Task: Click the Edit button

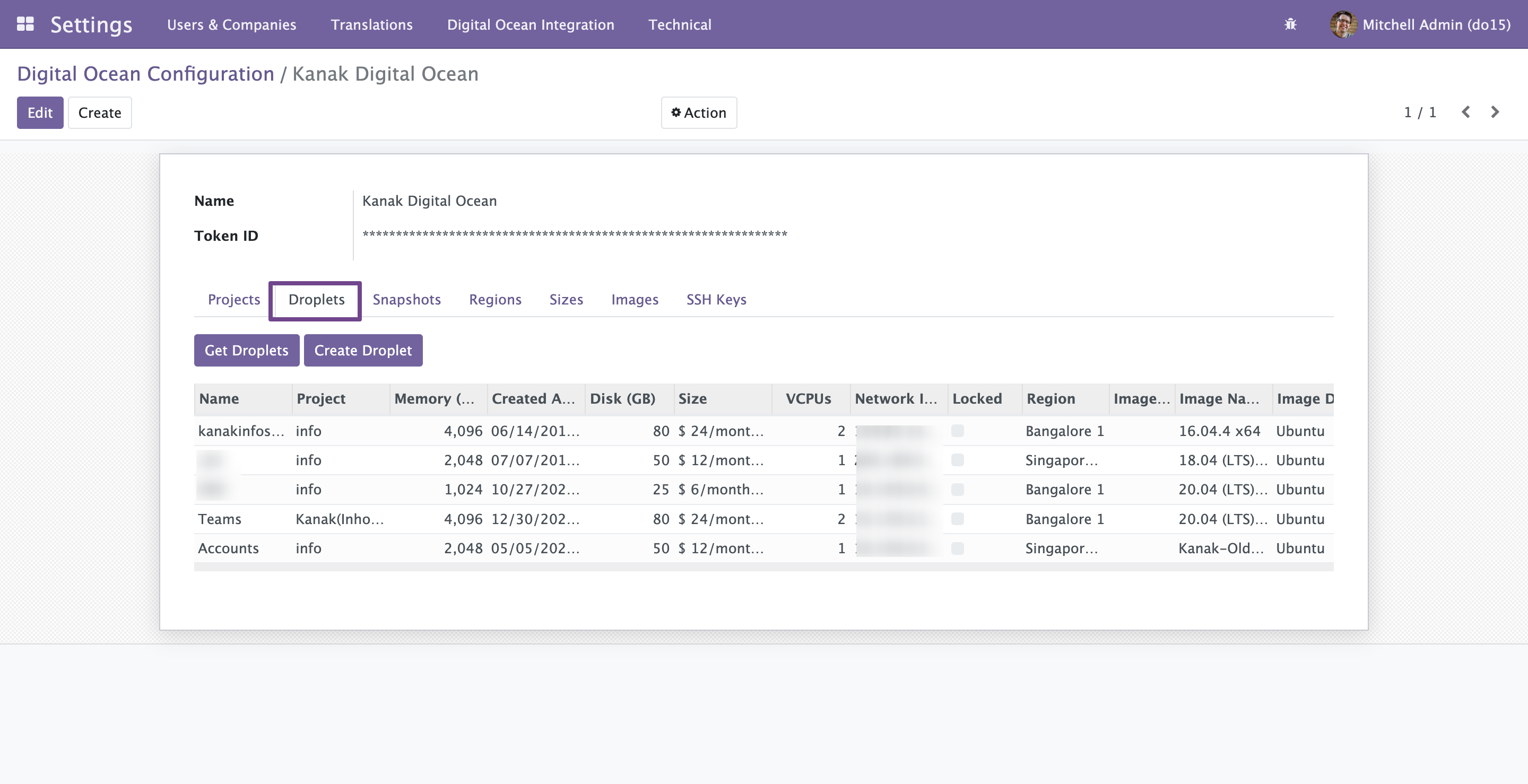Action: tap(40, 112)
